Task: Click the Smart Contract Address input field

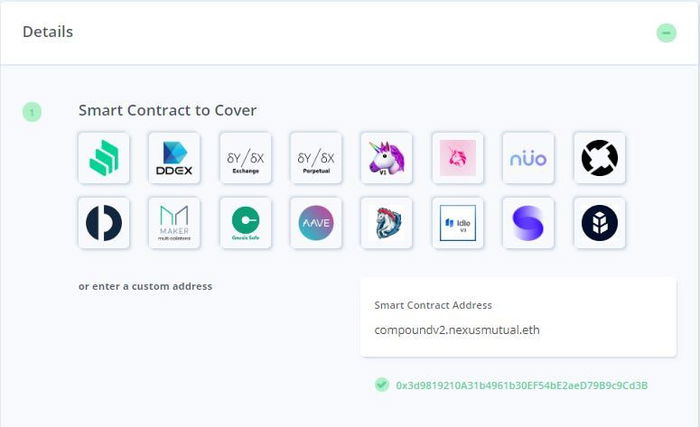Action: coord(518,317)
